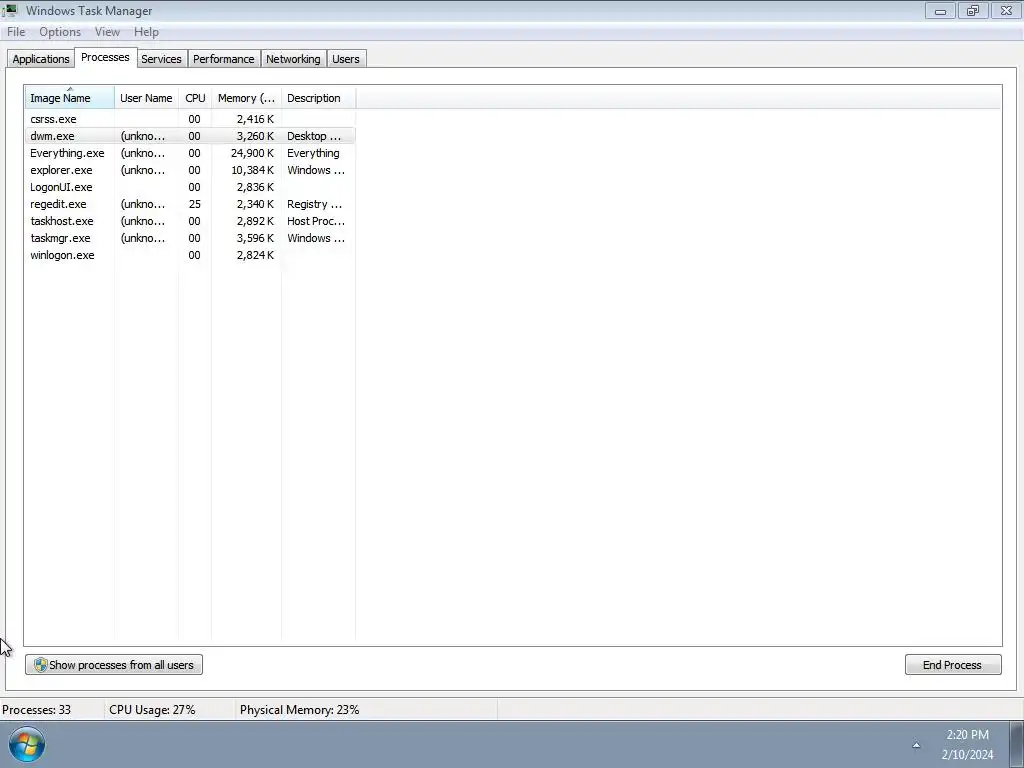Select the Processes tab
Image resolution: width=1024 pixels, height=768 pixels.
click(105, 57)
